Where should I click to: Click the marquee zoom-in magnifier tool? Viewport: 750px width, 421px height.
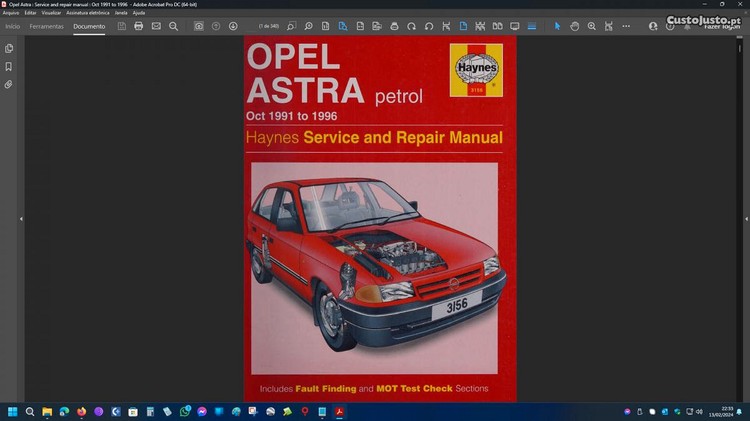[592, 26]
